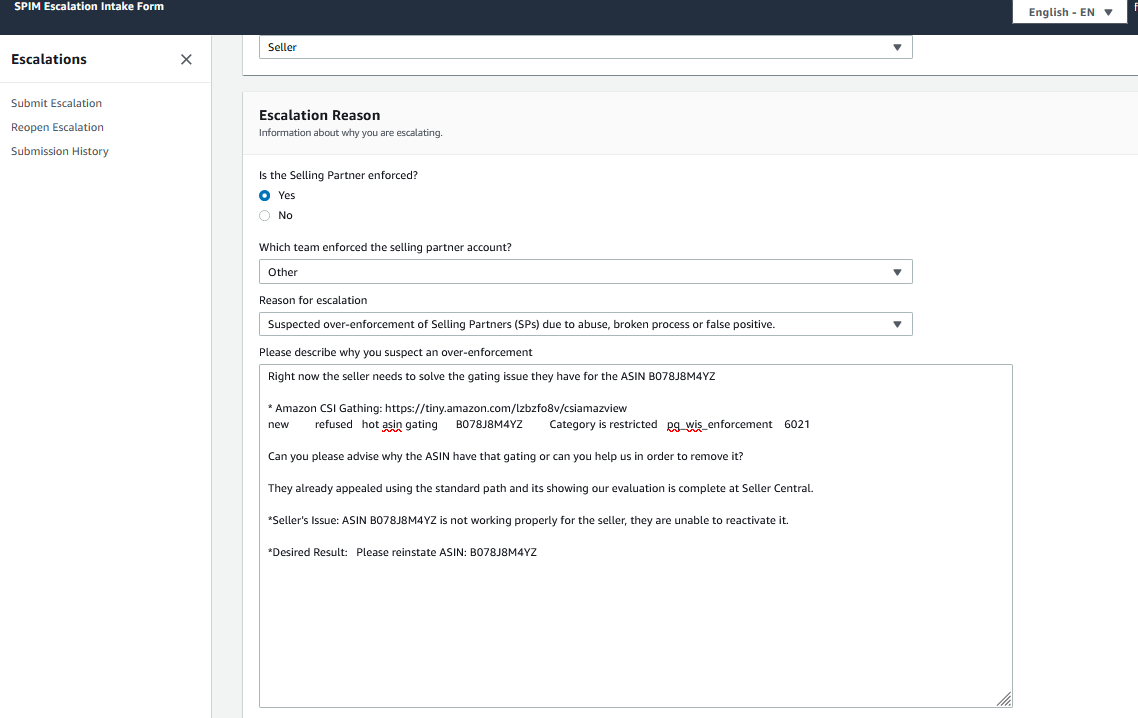Open Submit Escalation page
This screenshot has width=1138, height=718.
[56, 103]
